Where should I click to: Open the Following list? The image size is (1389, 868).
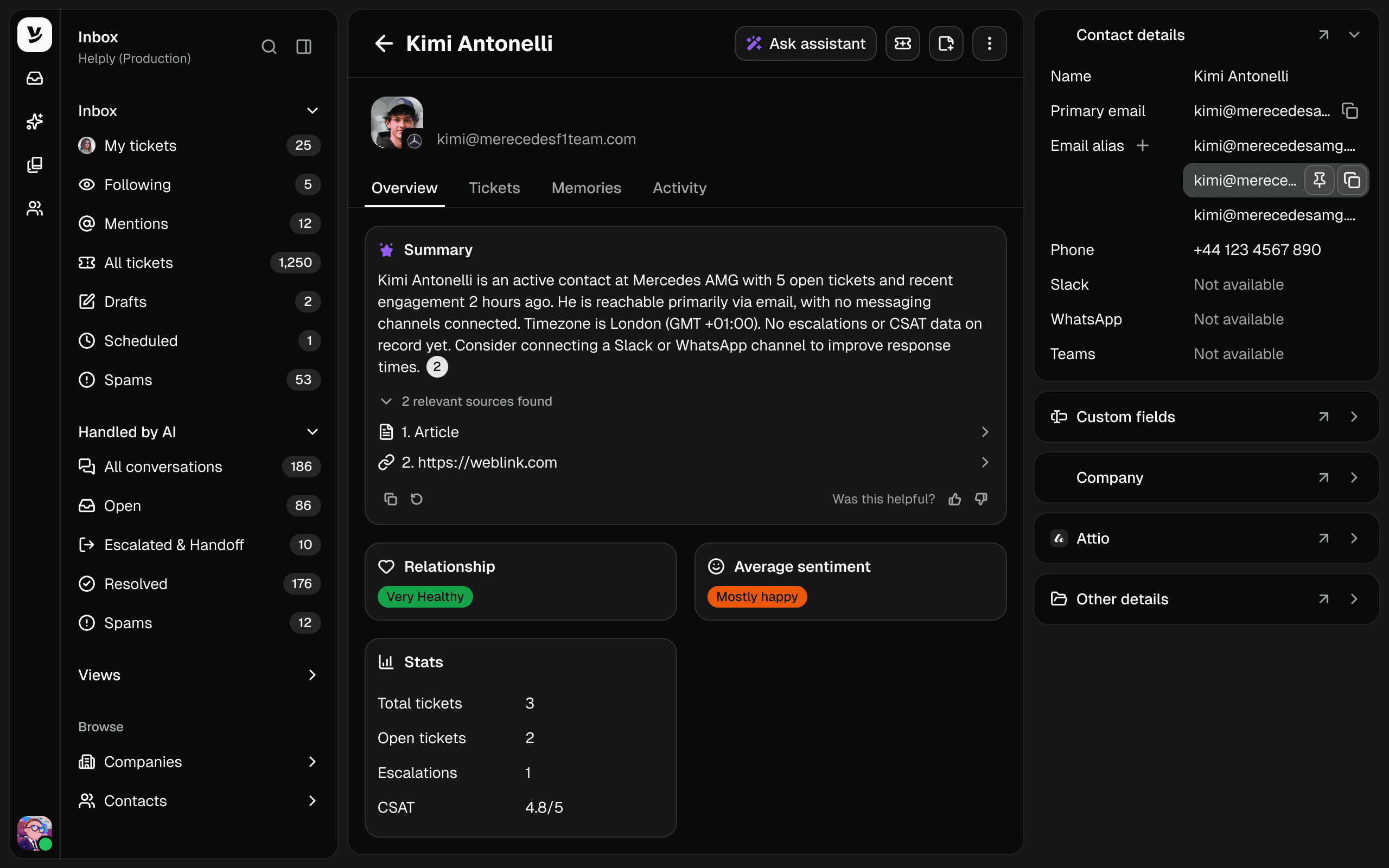(x=199, y=184)
